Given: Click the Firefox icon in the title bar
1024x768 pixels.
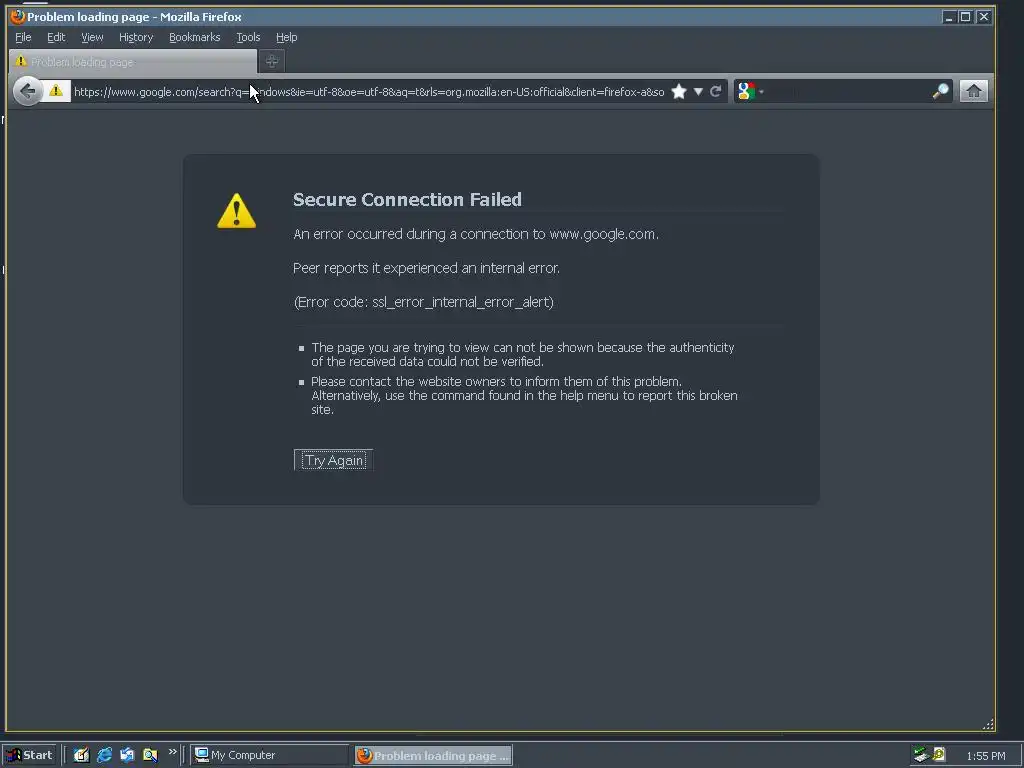Looking at the screenshot, I should click(x=18, y=16).
